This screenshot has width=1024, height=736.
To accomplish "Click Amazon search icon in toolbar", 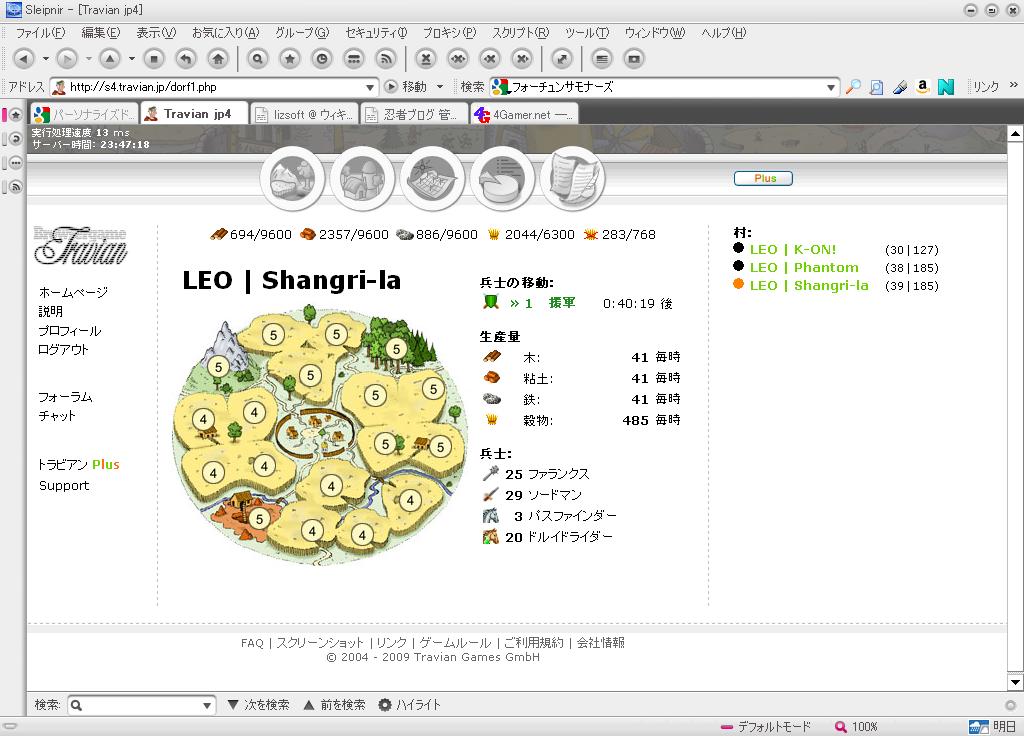I will click(922, 86).
